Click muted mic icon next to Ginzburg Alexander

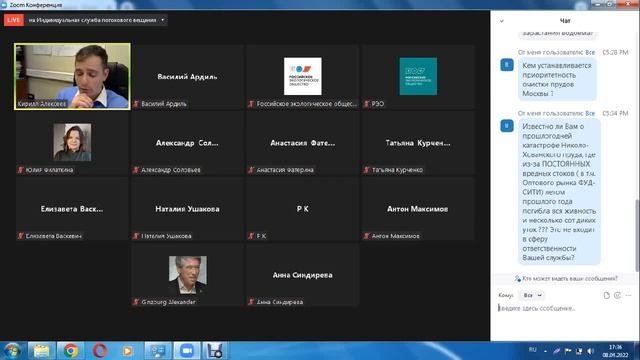pyautogui.click(x=136, y=302)
